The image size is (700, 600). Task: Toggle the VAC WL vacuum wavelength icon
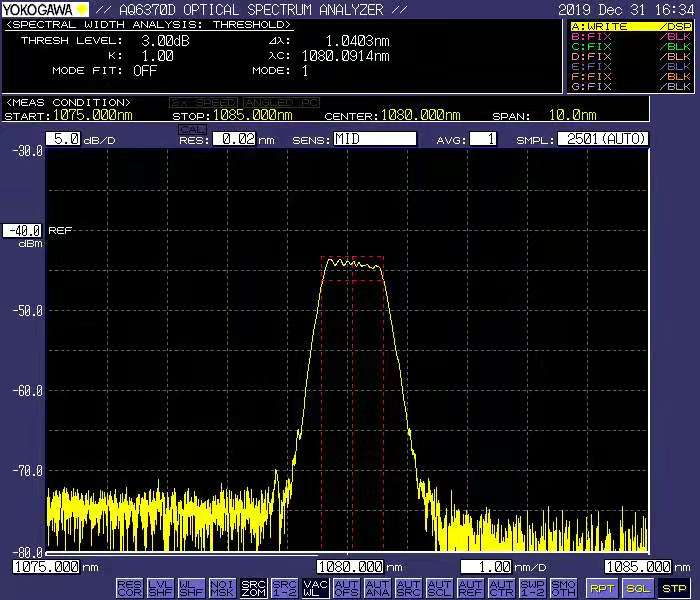click(315, 588)
